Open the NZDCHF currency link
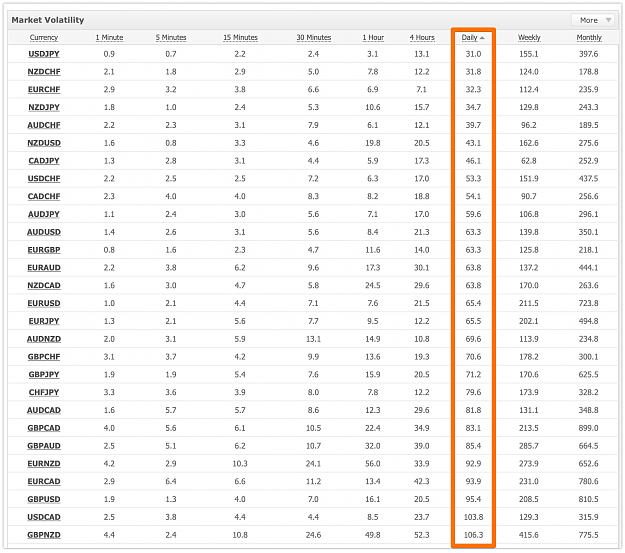The width and height of the screenshot is (625, 553). pos(44,72)
